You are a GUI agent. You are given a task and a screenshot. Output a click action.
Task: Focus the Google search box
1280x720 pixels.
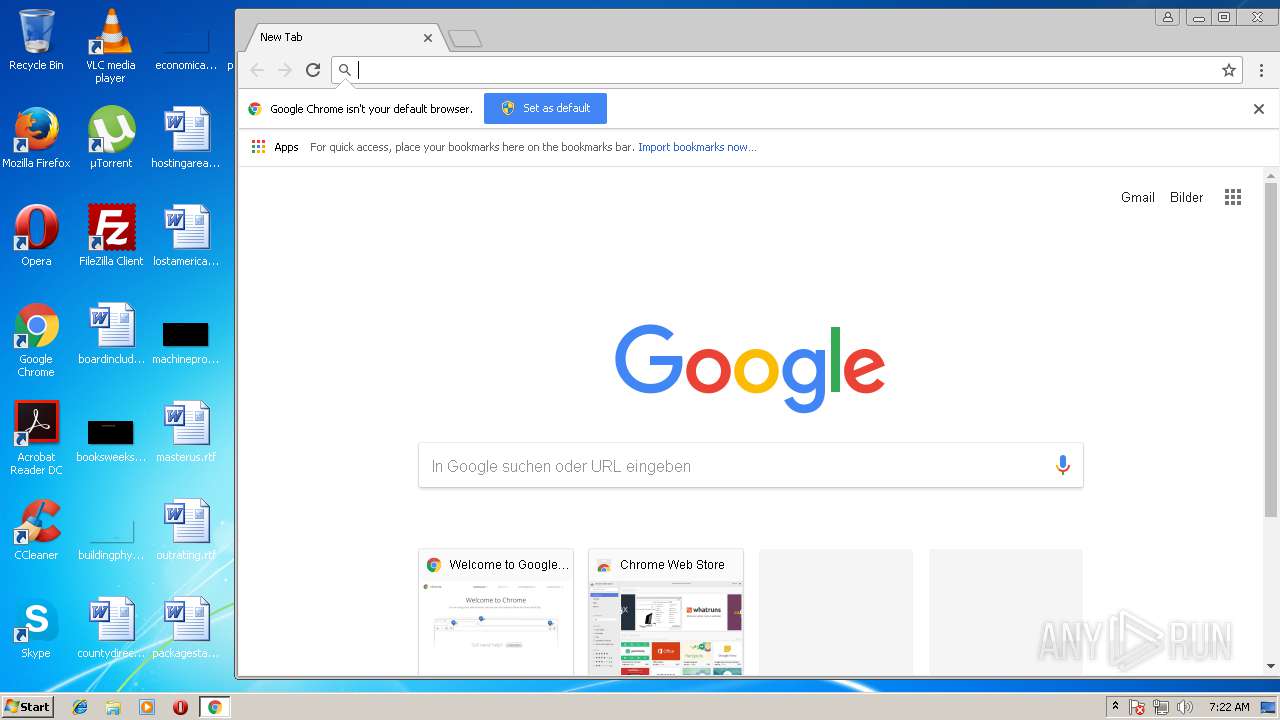750,466
